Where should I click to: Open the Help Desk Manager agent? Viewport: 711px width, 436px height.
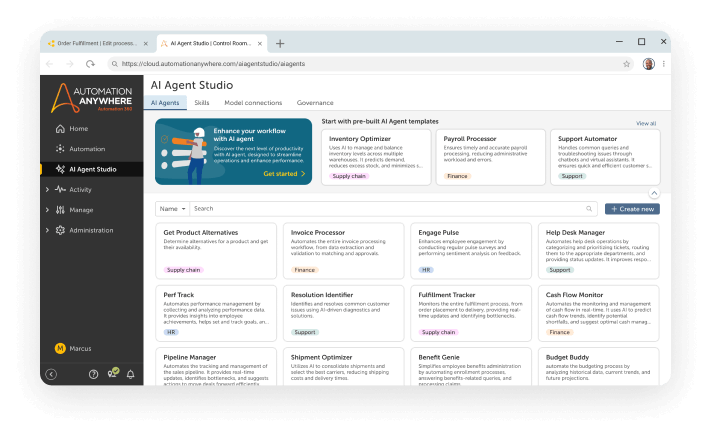[599, 251]
